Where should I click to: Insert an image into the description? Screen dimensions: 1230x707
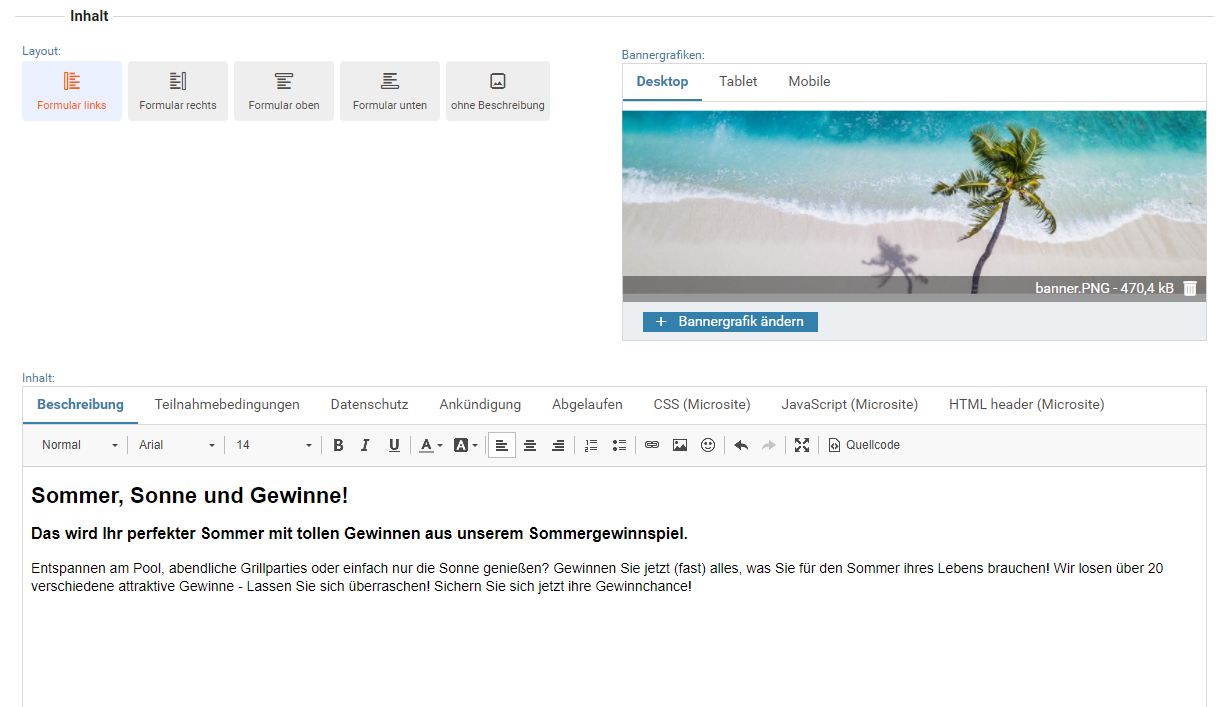[680, 445]
